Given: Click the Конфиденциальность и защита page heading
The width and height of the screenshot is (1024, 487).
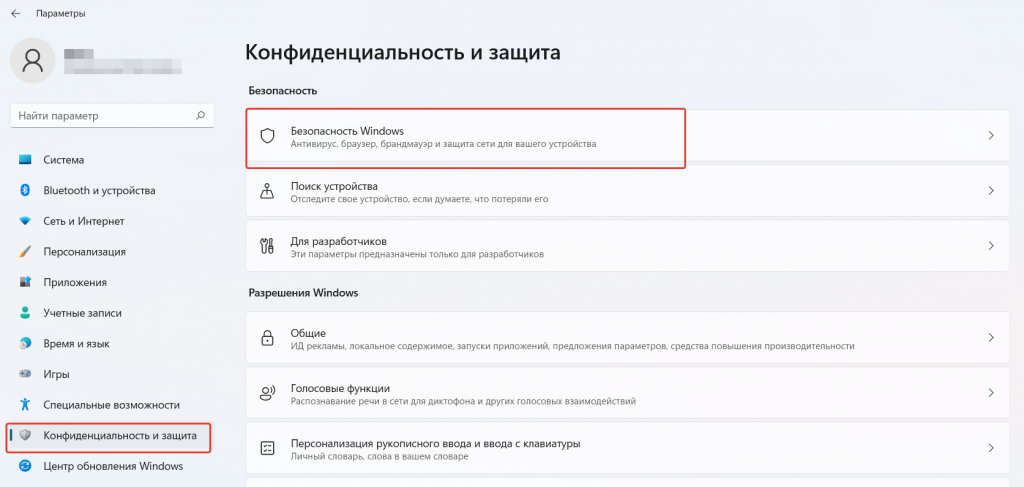Looking at the screenshot, I should point(403,53).
